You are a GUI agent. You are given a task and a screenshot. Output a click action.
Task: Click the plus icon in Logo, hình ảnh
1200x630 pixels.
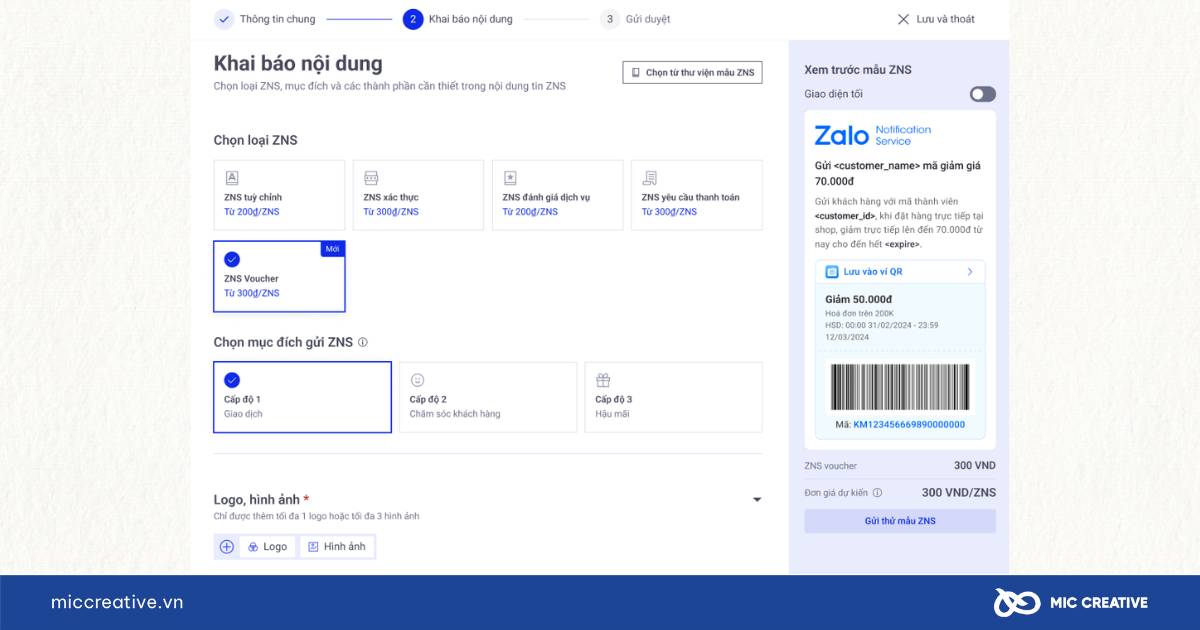(227, 547)
